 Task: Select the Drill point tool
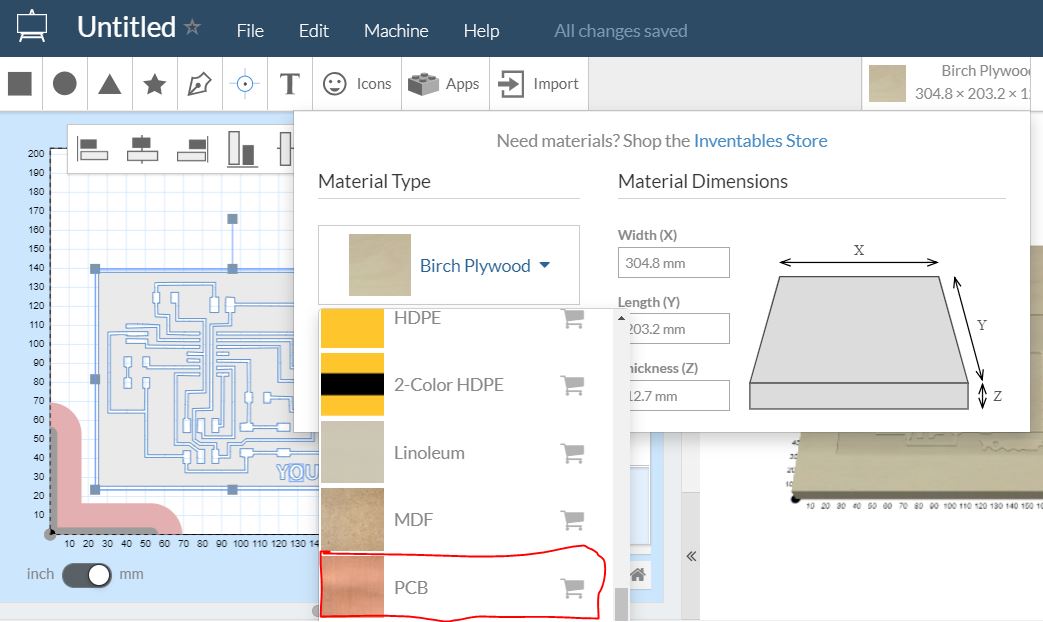click(245, 84)
